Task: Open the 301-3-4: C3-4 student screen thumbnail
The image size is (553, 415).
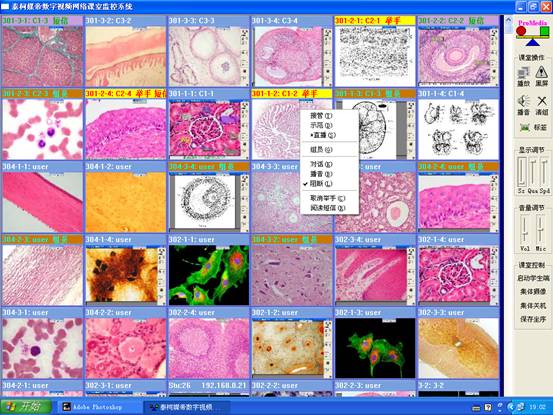Action: (x=292, y=56)
